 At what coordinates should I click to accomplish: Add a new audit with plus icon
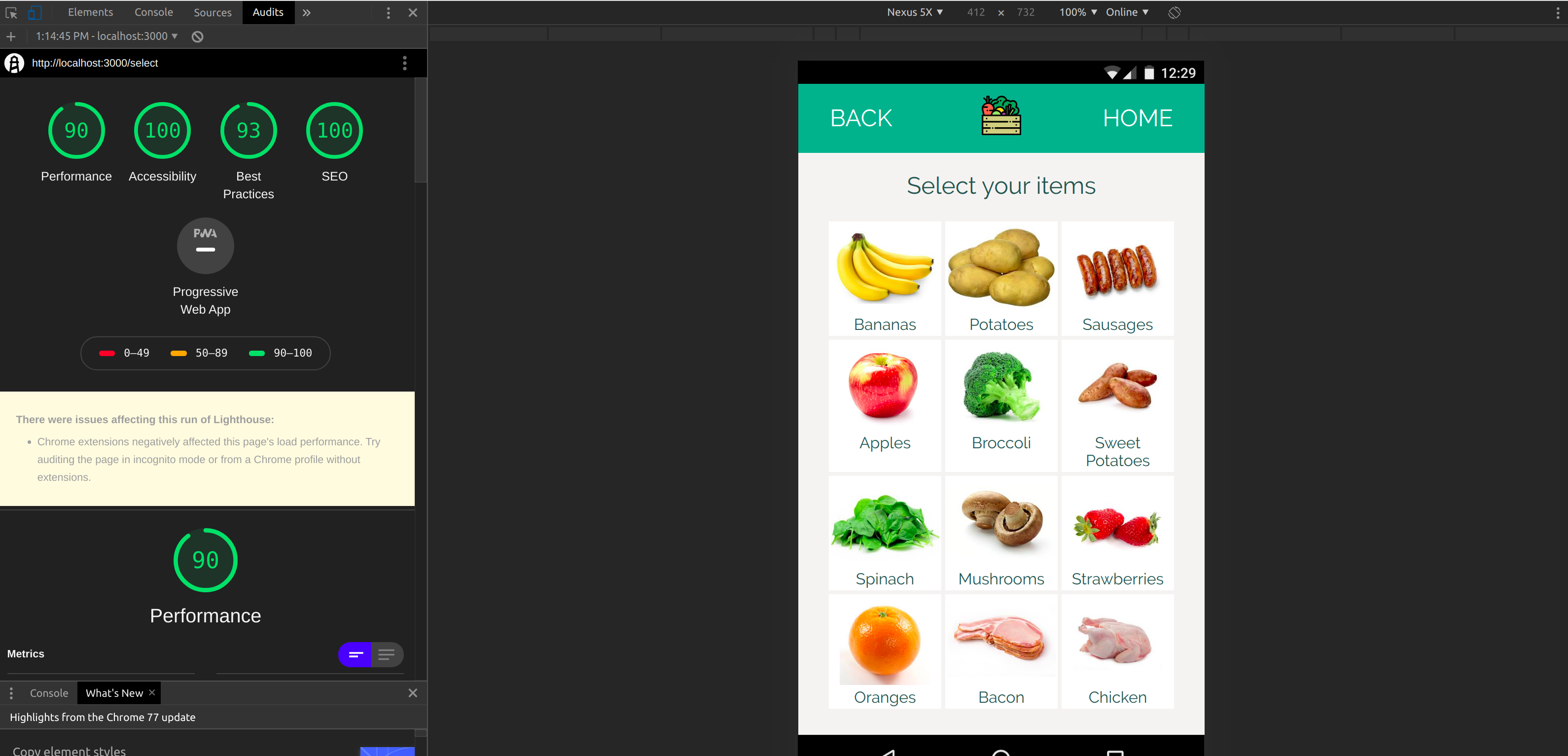click(11, 36)
